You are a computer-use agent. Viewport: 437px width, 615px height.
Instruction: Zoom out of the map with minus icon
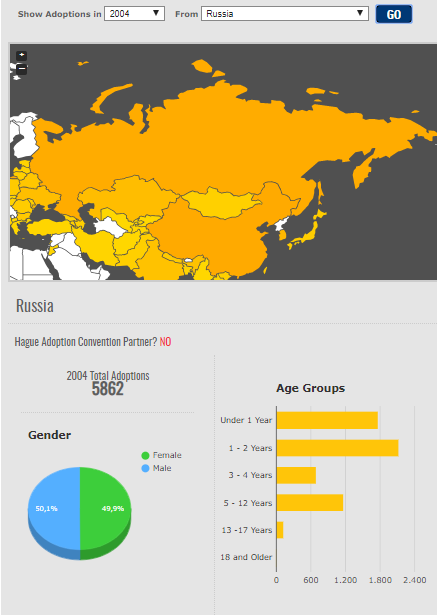coord(21,69)
